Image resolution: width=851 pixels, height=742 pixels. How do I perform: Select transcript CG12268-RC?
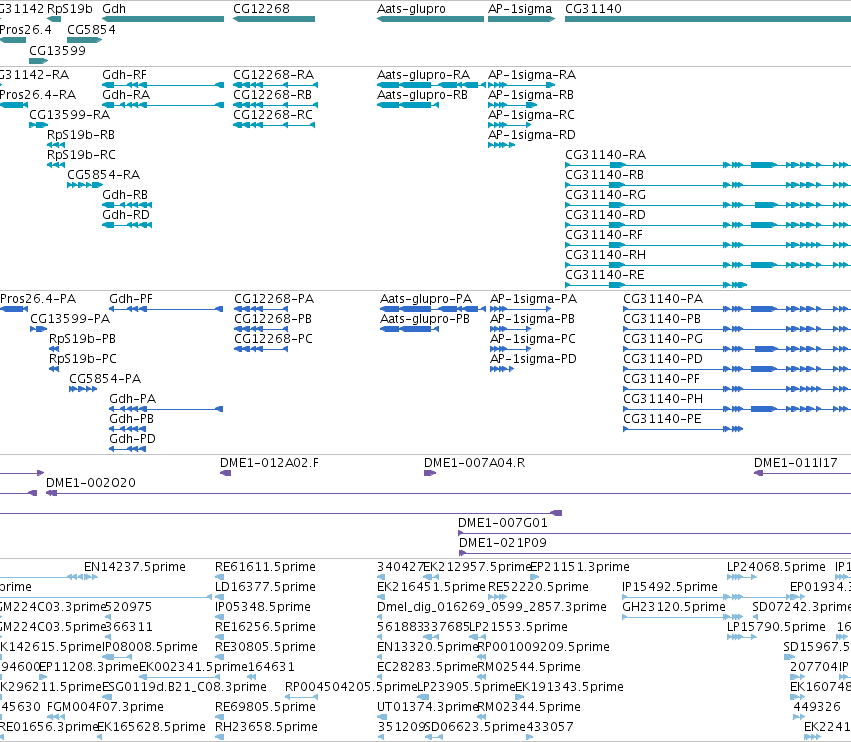pyautogui.click(x=273, y=115)
